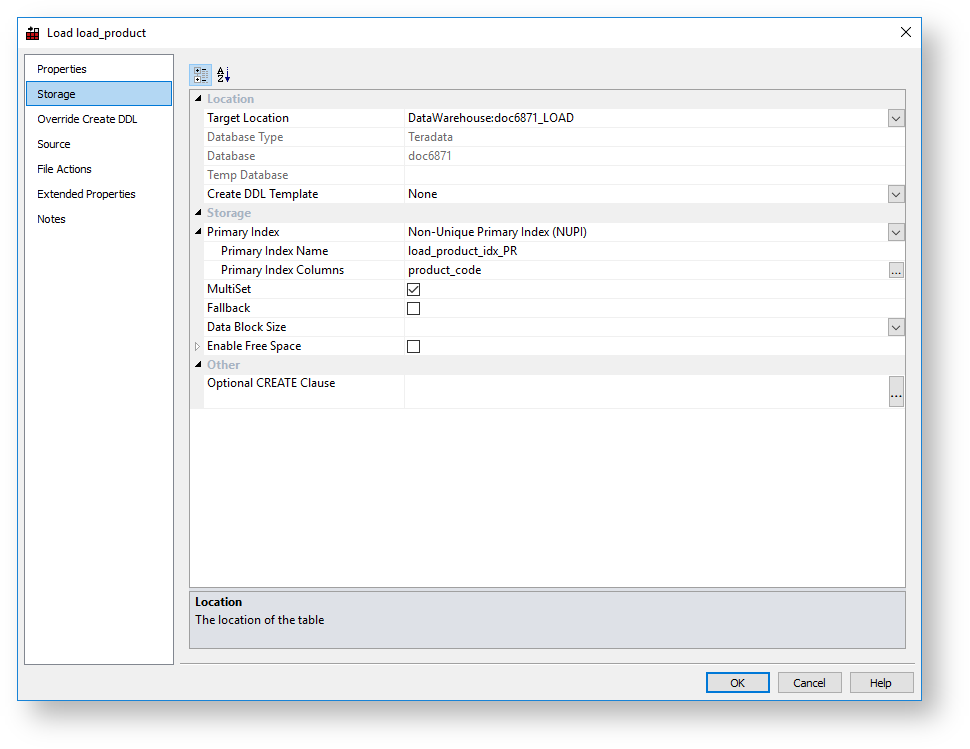Close the Load load_product dialog
Image resolution: width=970 pixels, height=749 pixels.
pyautogui.click(x=905, y=32)
